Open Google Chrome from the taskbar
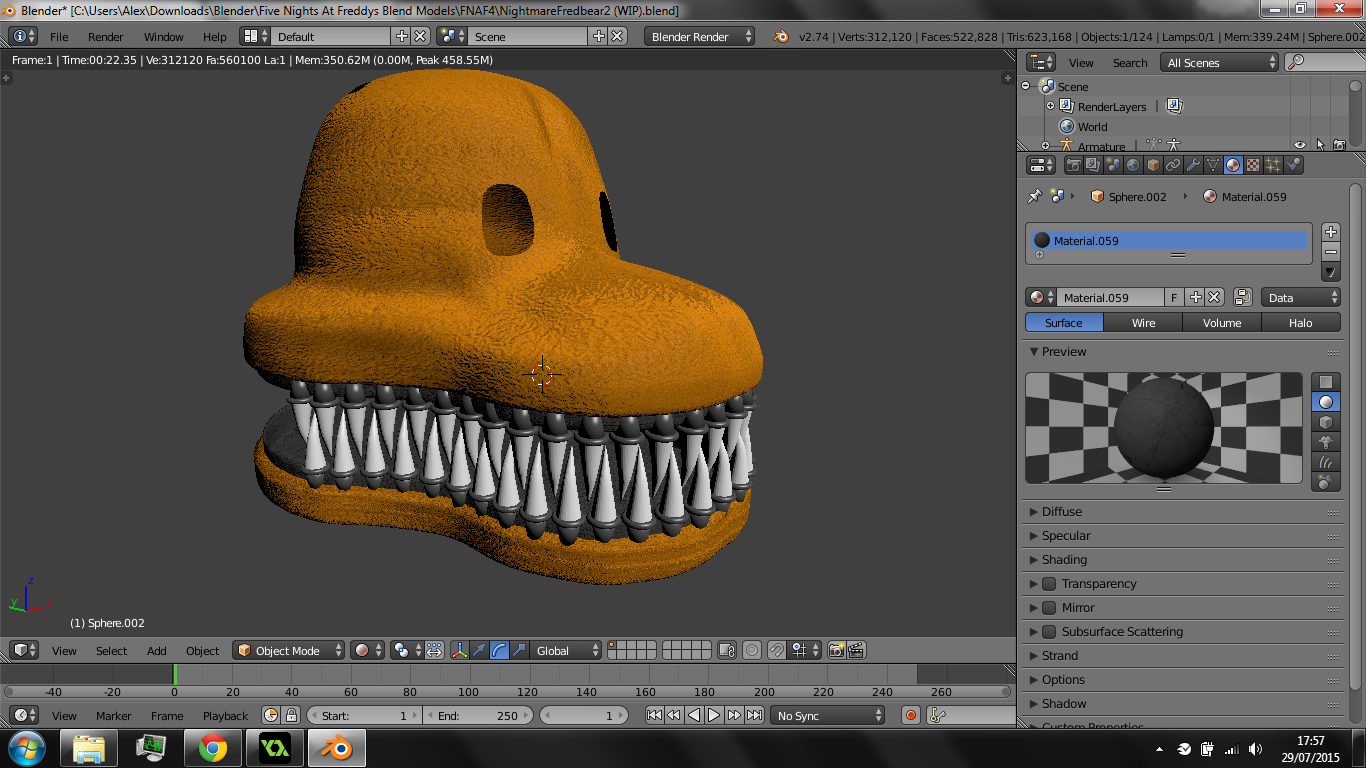This screenshot has width=1366, height=768. click(x=212, y=748)
